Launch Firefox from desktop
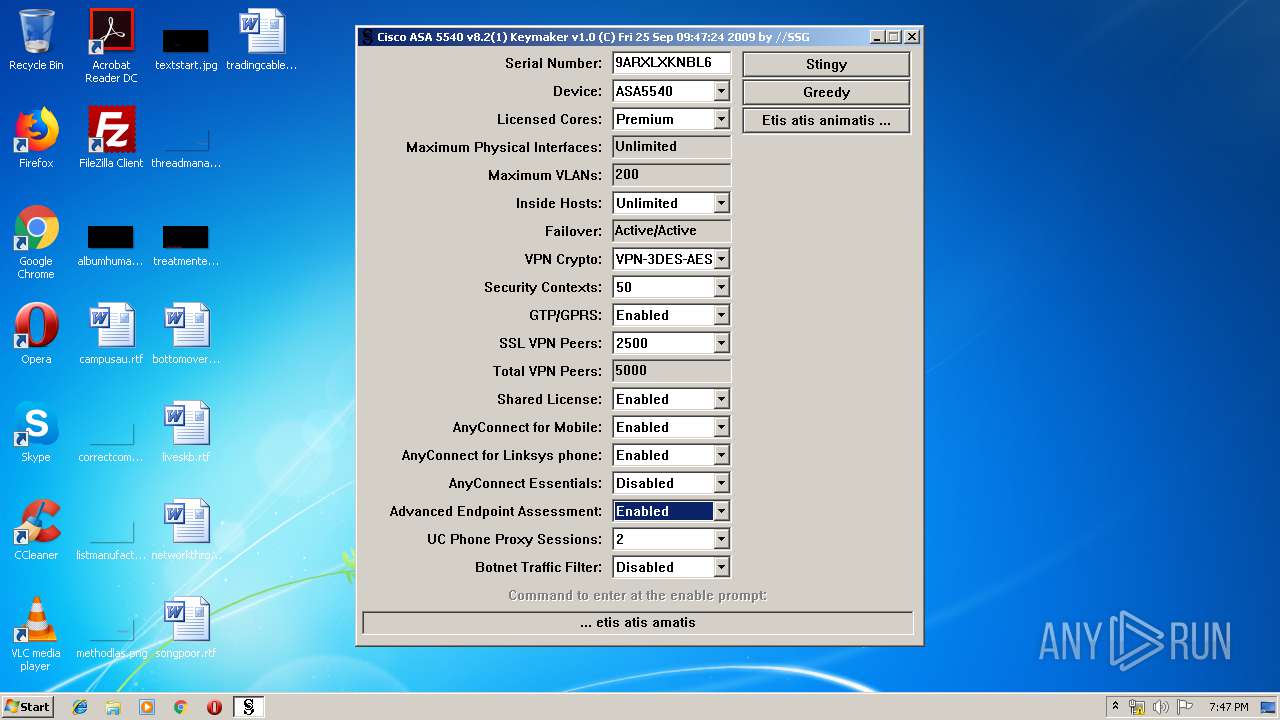Screen dimensions: 1280x720 36,138
